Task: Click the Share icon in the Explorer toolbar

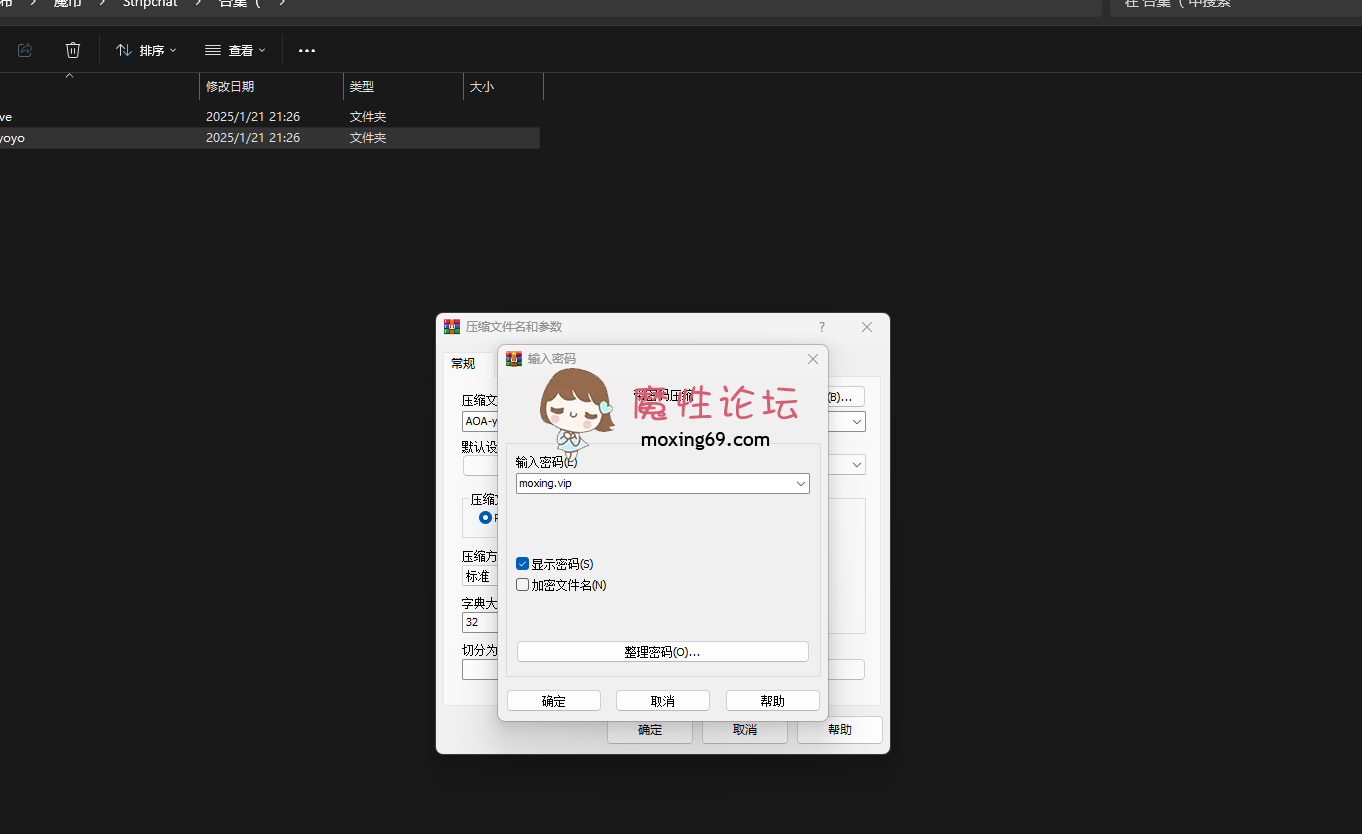Action: click(x=24, y=50)
